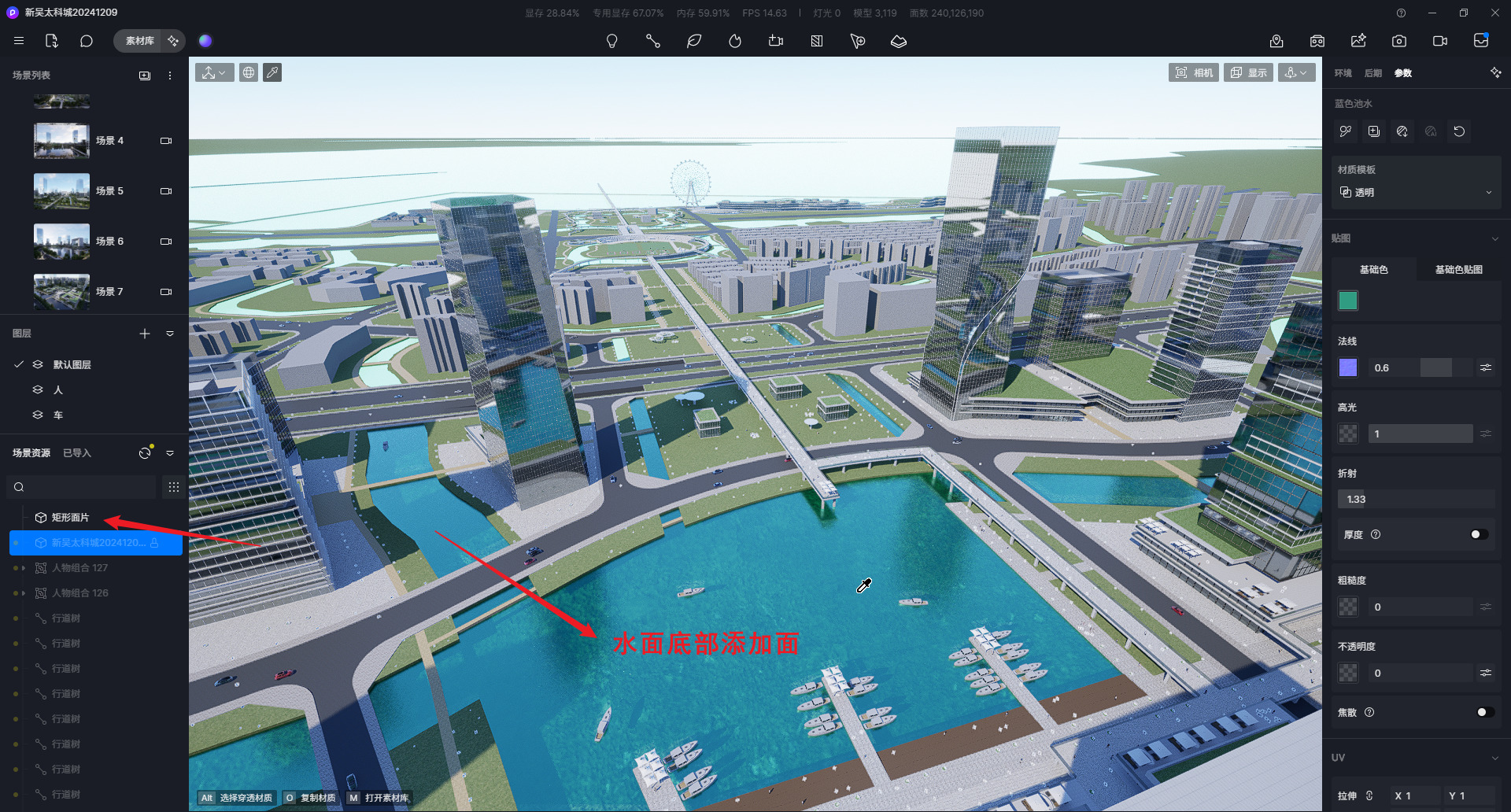The image size is (1511, 812).
Task: Switch to the 已导入 tab
Action: 77,453
